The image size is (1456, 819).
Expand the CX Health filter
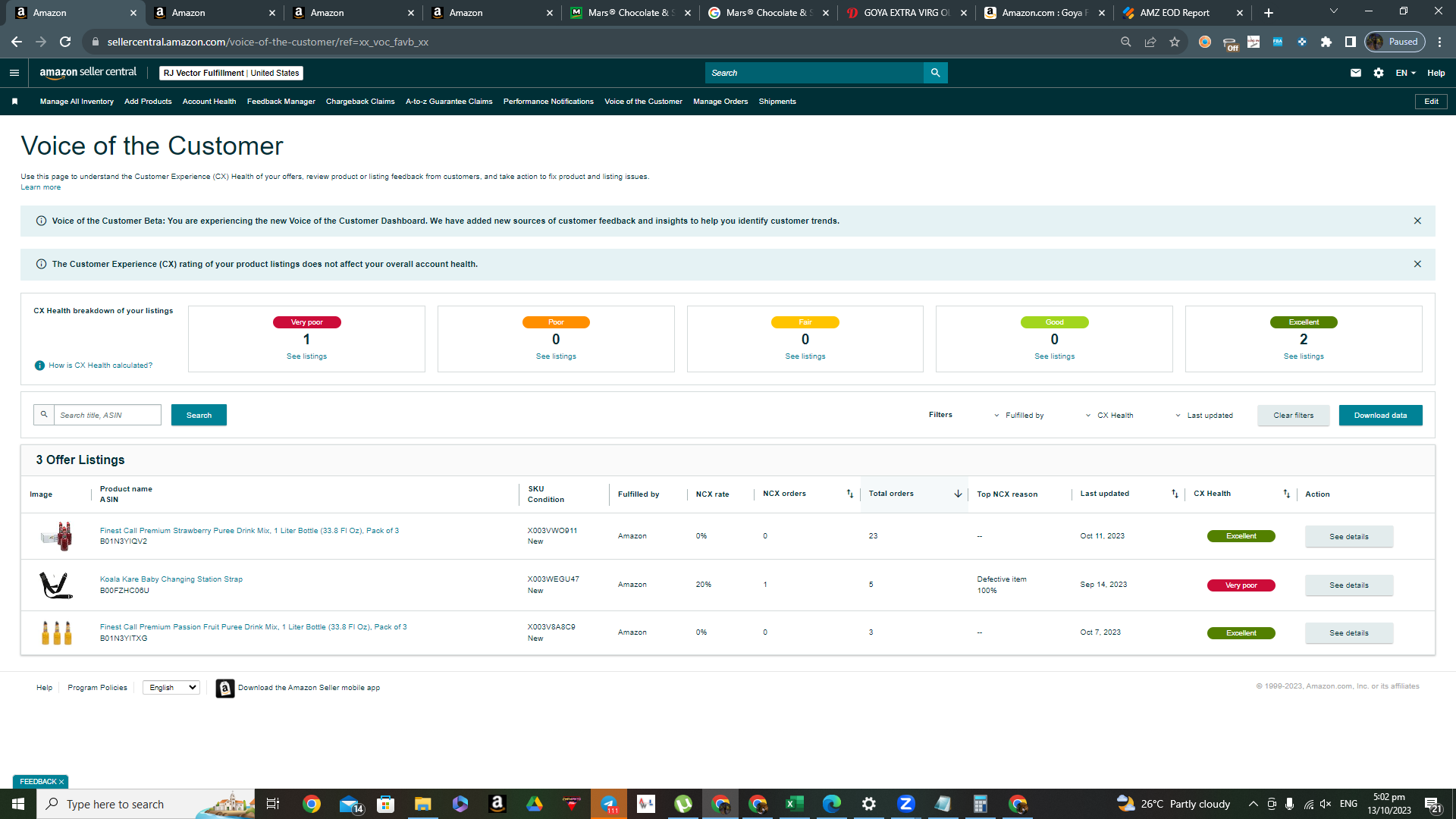(x=1109, y=416)
